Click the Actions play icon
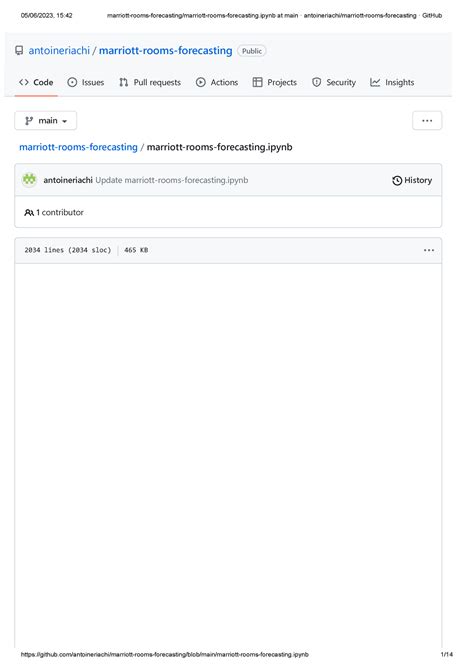Screen dimensions: 474x670 pos(200,82)
